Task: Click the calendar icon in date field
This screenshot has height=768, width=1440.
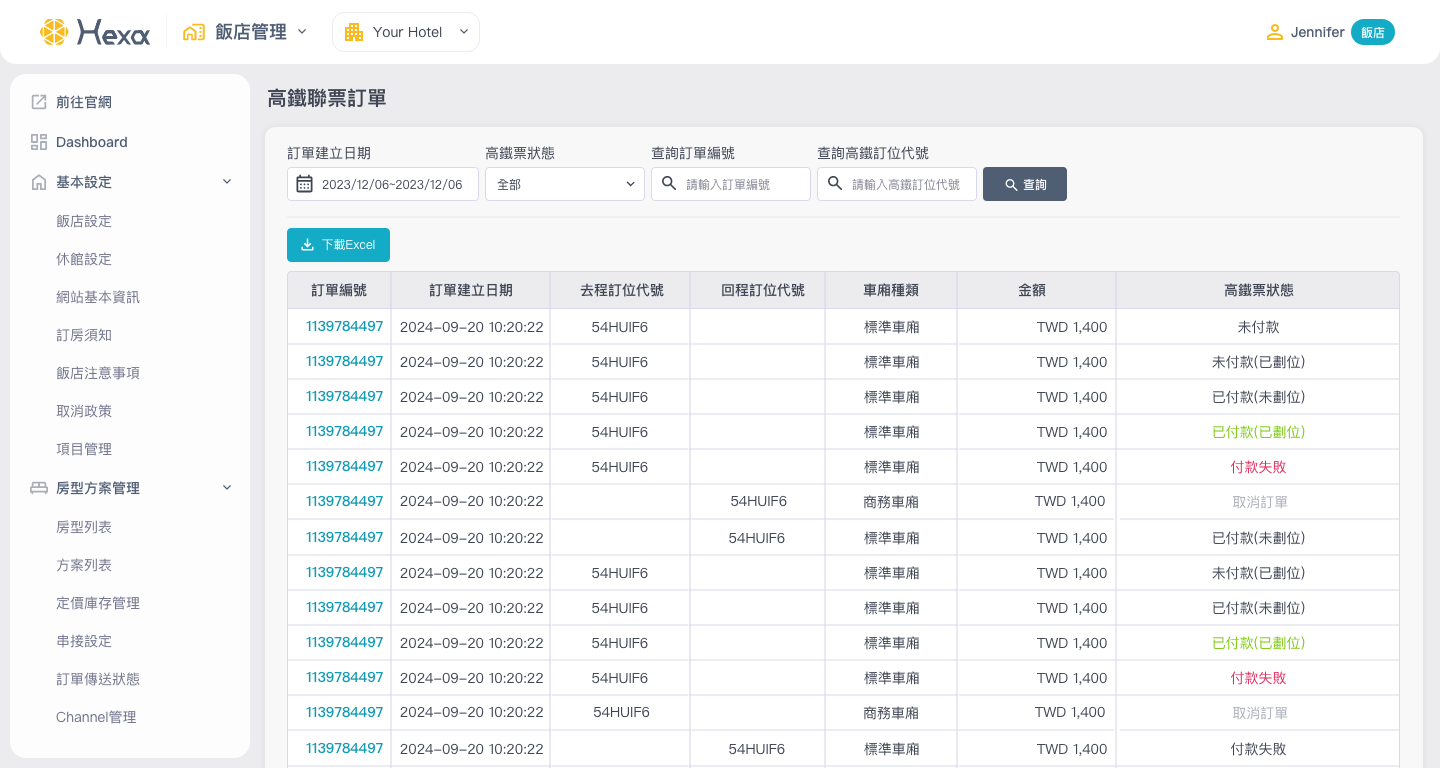Action: point(305,184)
